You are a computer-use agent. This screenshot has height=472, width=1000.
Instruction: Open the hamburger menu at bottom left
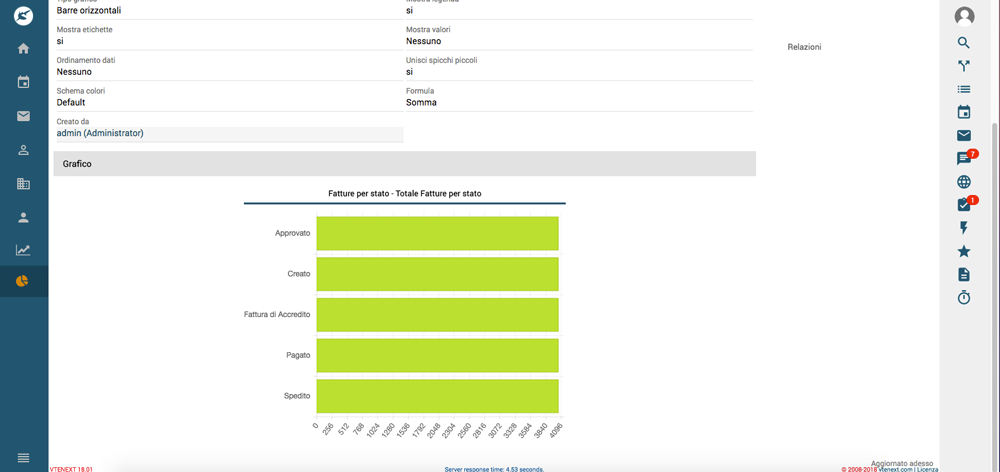pos(24,457)
